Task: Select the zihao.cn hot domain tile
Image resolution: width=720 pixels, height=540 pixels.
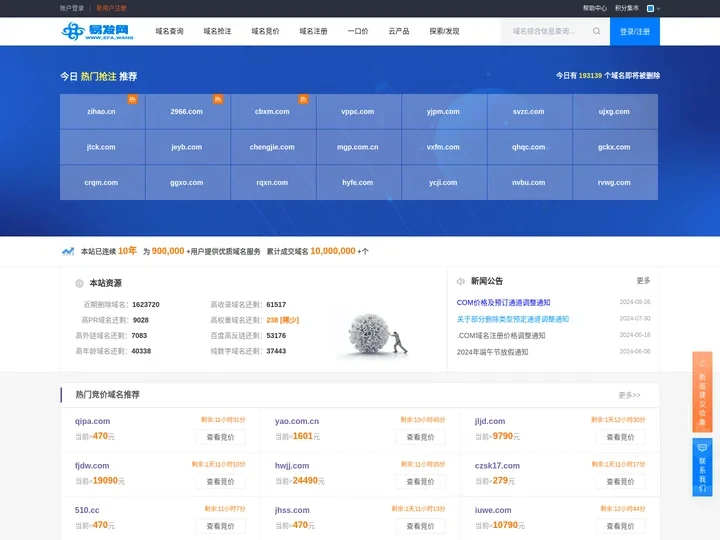Action: [x=102, y=112]
